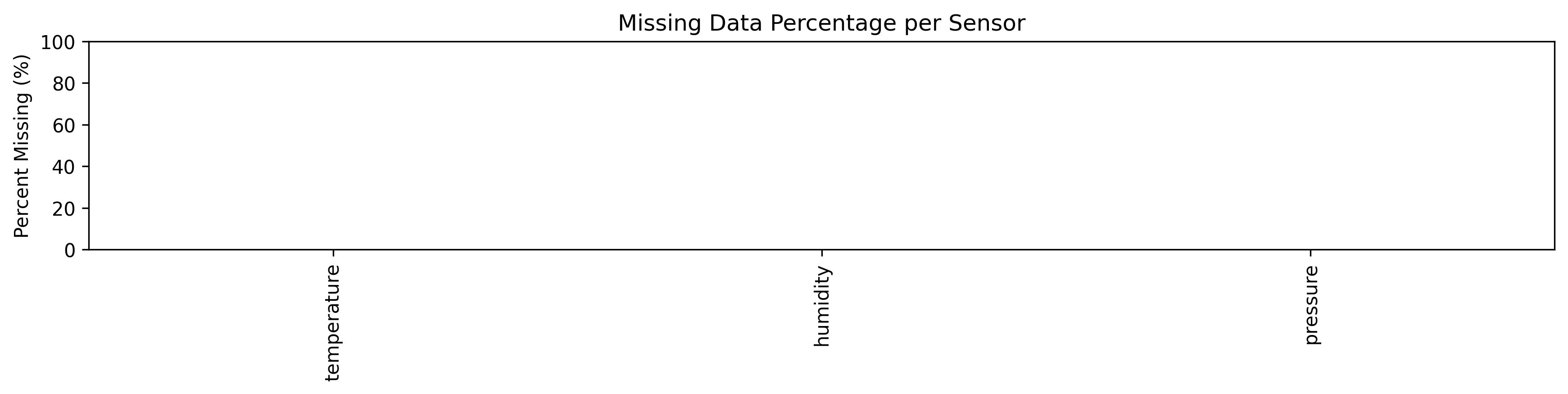Click the y-axis tick mark beside '40'

[x=85, y=166]
